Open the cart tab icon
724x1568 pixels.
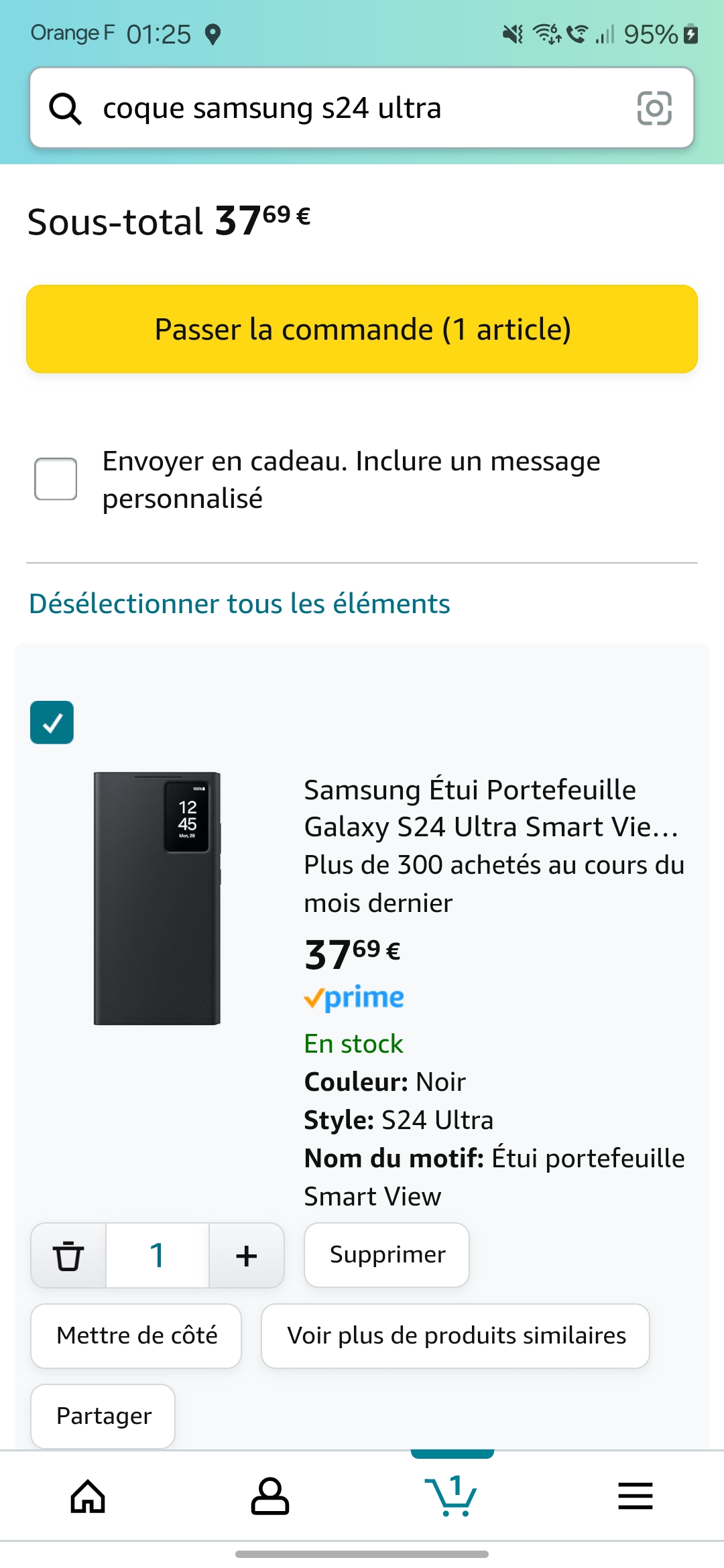(451, 1495)
